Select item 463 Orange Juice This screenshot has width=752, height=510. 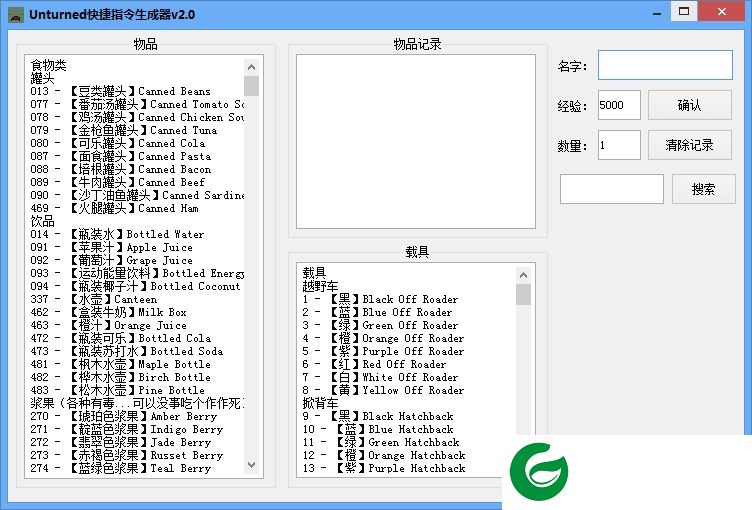point(108,325)
